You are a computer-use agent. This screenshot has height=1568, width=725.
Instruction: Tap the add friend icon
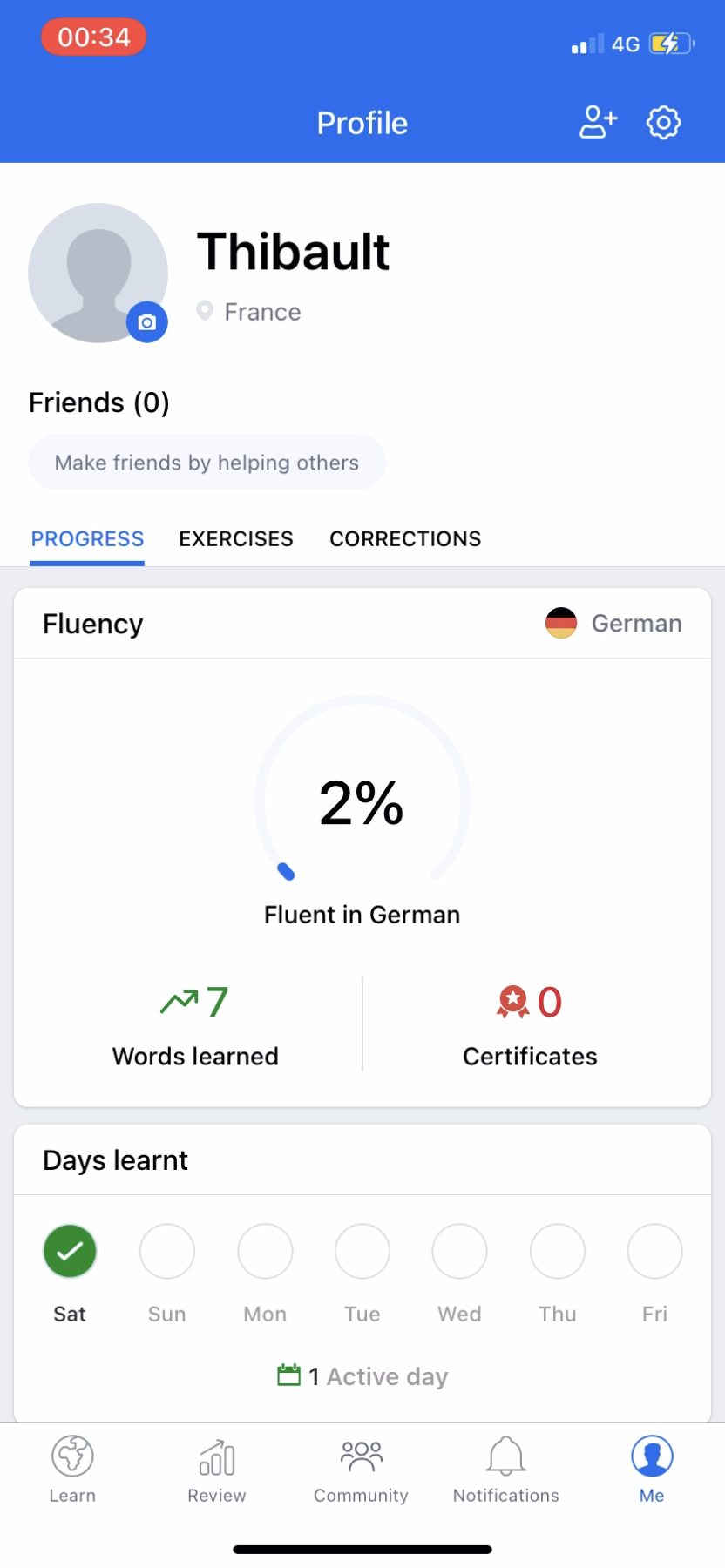click(598, 122)
